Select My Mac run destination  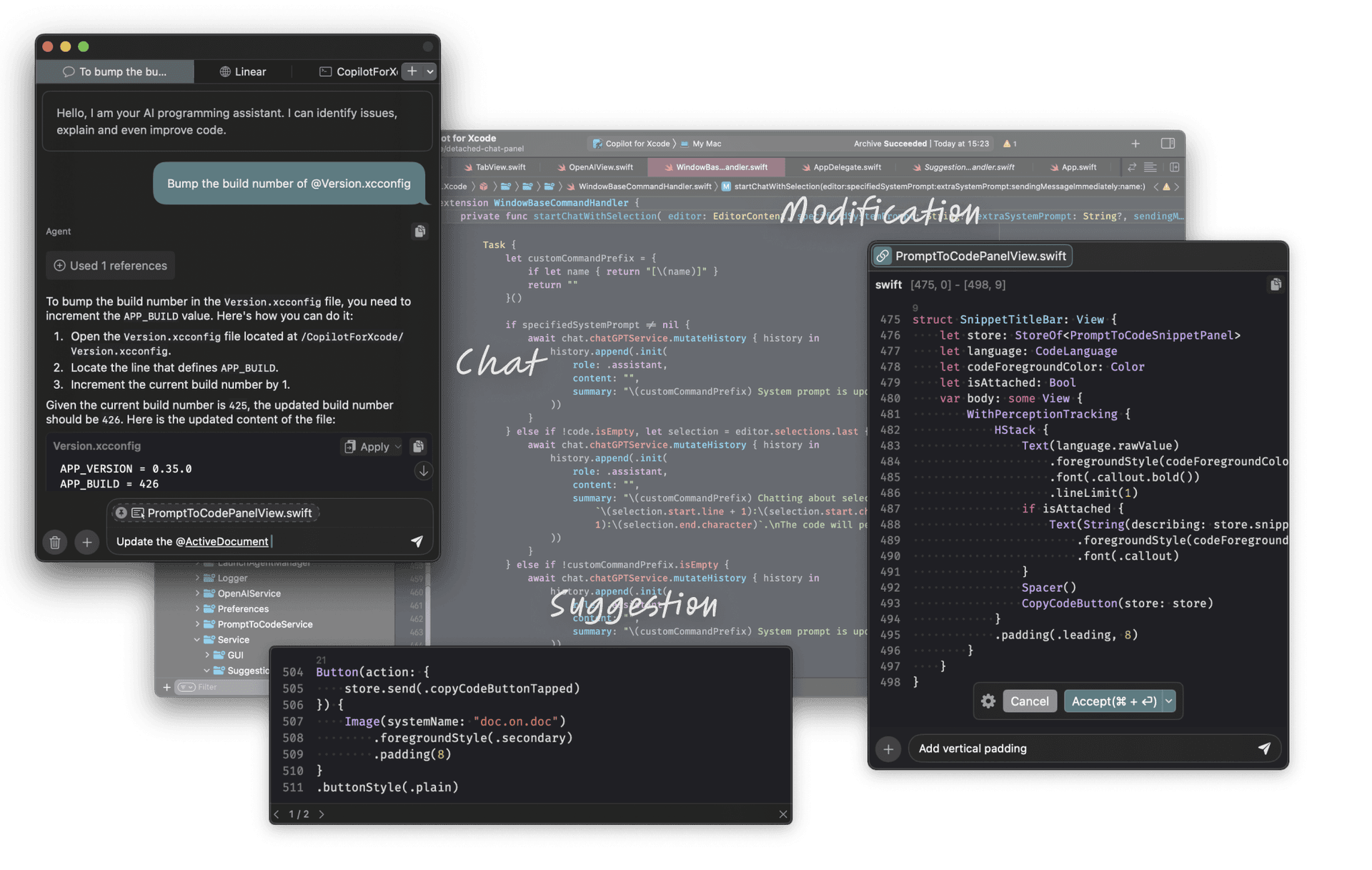click(x=700, y=144)
